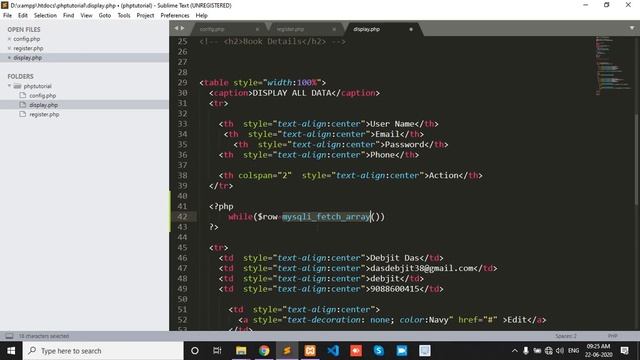Toggle side bar icon in status bar
Image resolution: width=640 pixels, height=360 pixels.
9,336
